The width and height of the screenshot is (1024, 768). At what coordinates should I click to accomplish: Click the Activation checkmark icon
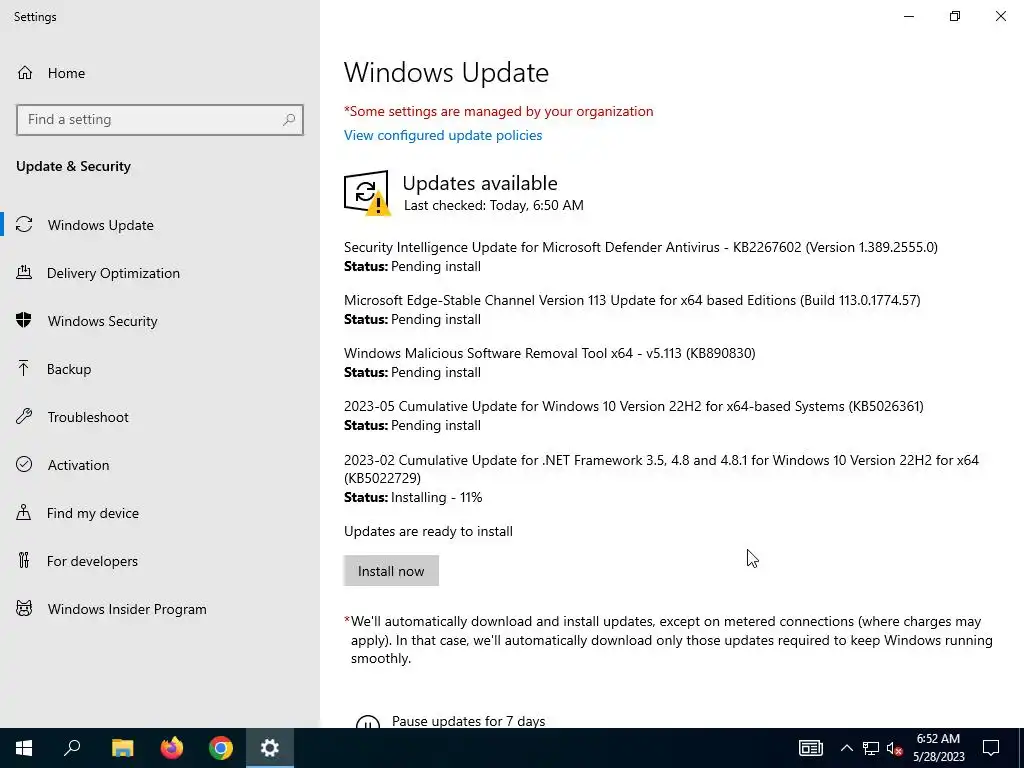pos(24,464)
